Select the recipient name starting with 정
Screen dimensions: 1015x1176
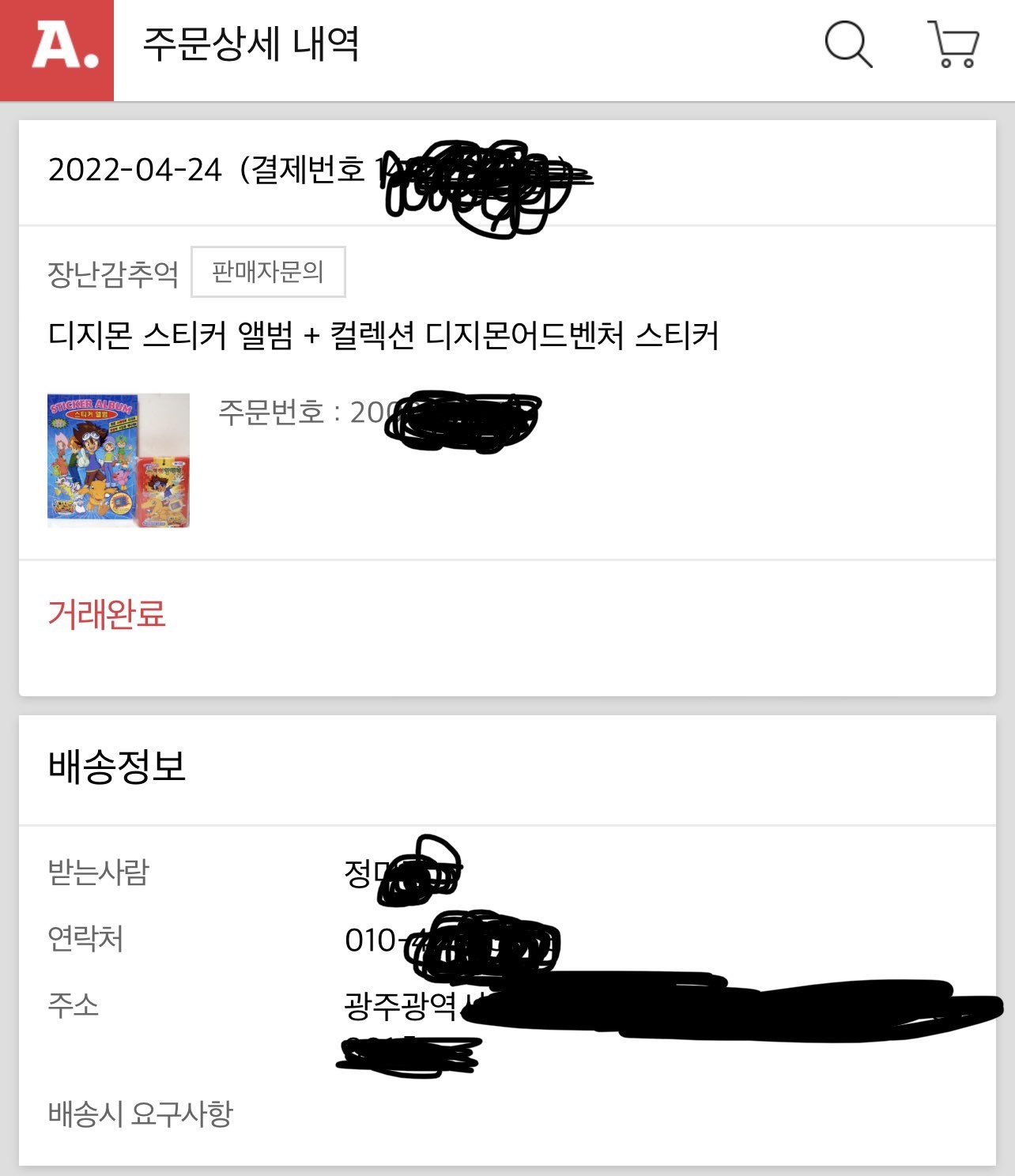tap(403, 871)
